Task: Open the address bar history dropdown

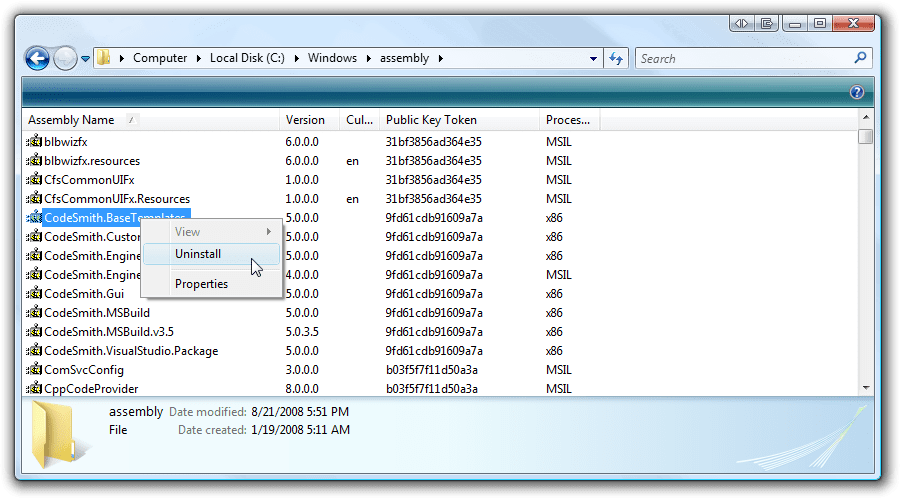Action: click(593, 59)
